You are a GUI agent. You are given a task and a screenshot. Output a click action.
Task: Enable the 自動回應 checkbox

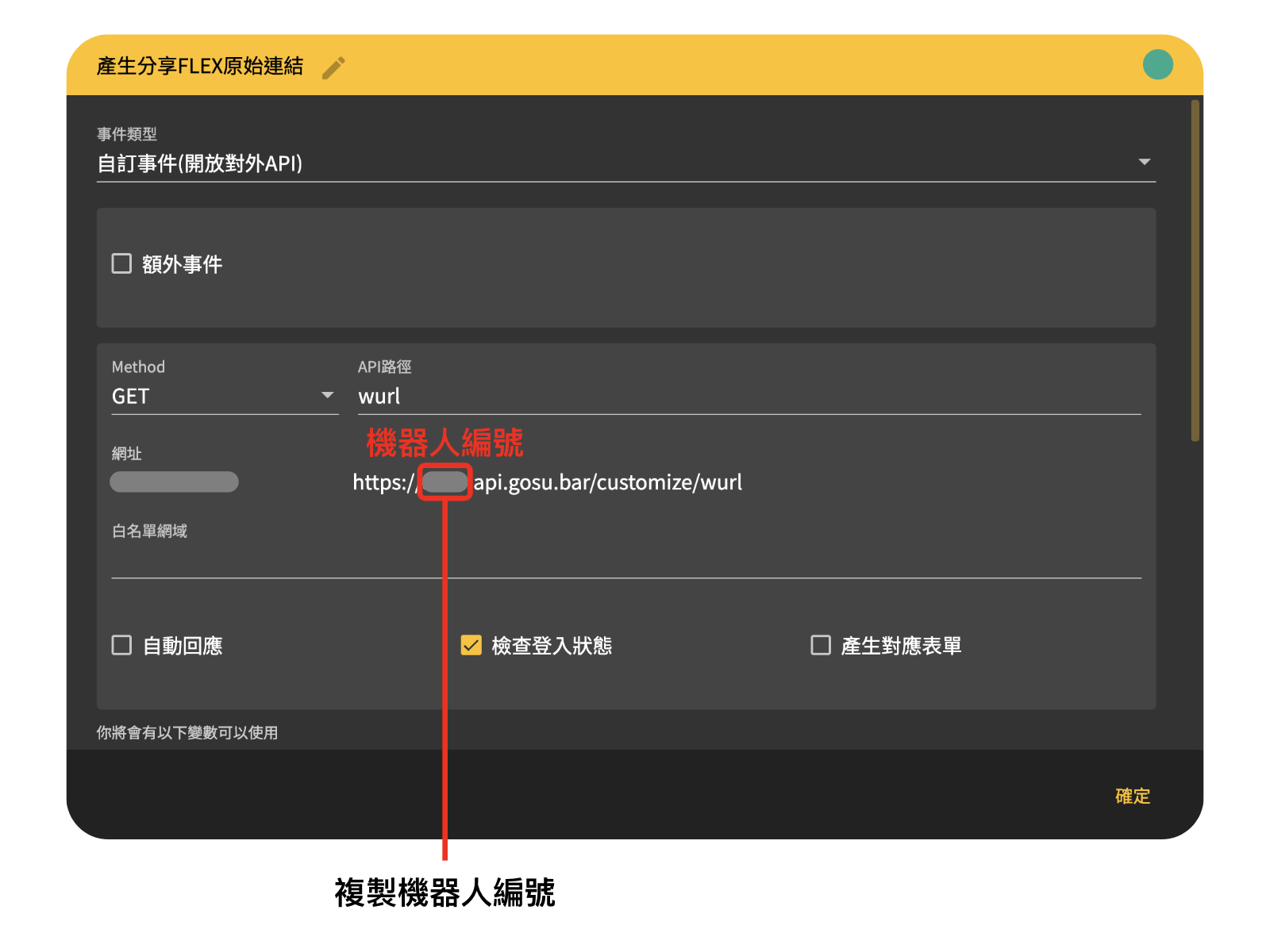[x=121, y=645]
